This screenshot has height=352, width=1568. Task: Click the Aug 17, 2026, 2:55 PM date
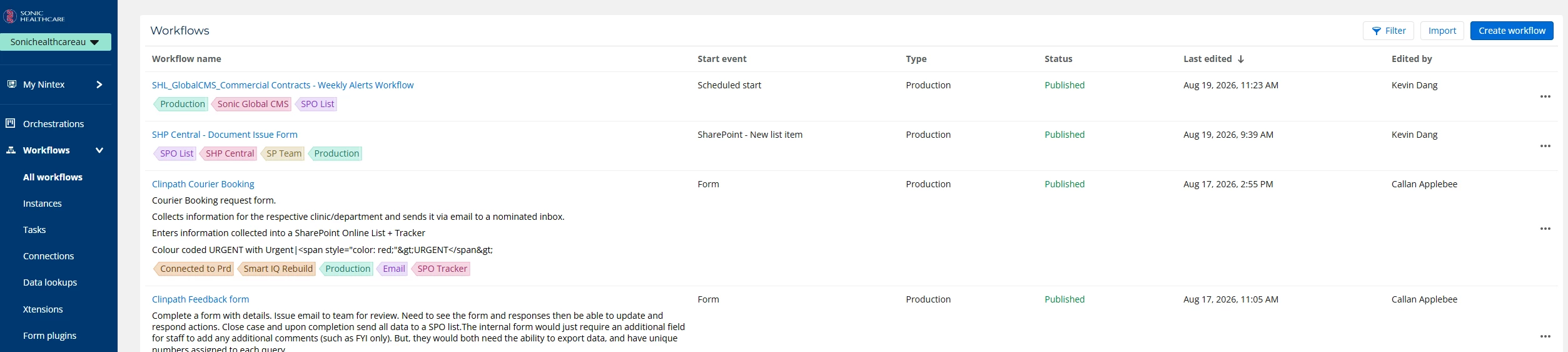1228,184
